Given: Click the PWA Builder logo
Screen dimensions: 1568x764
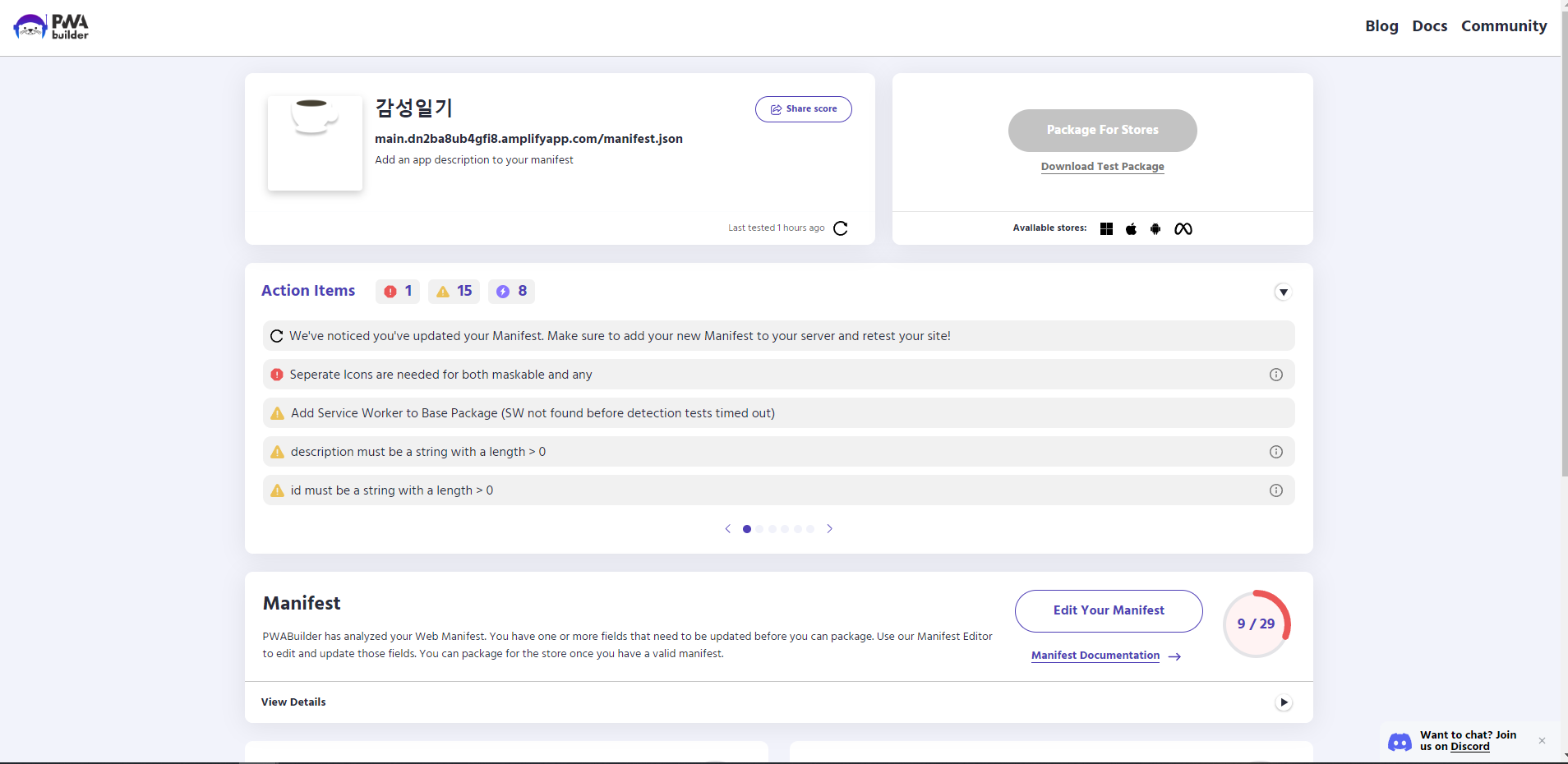Looking at the screenshot, I should (51, 27).
